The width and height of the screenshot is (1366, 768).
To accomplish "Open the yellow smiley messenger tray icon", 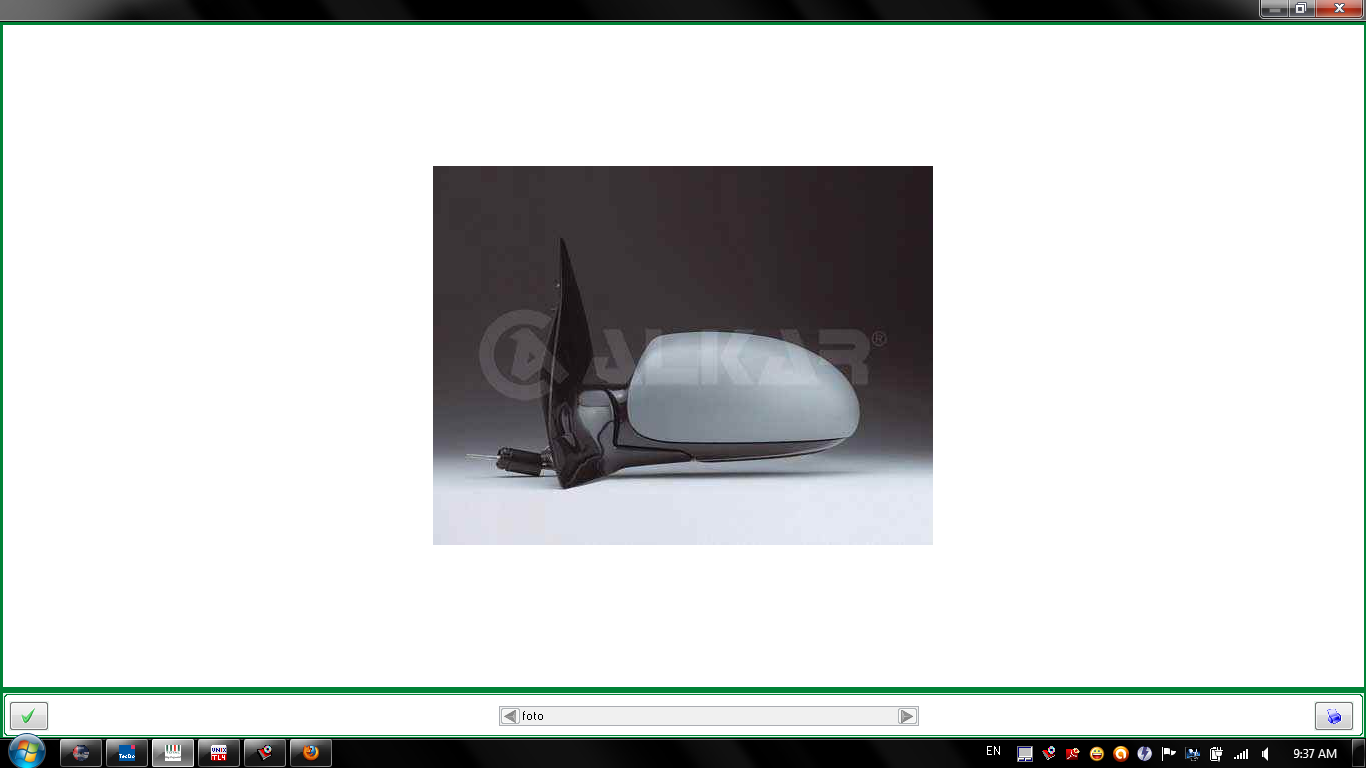I will 1097,754.
